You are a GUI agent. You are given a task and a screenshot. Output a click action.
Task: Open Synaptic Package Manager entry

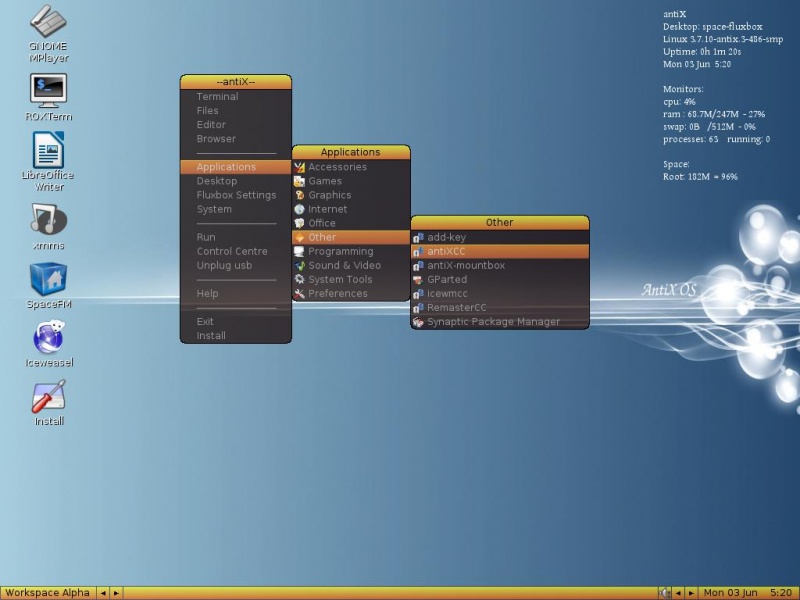[500, 321]
